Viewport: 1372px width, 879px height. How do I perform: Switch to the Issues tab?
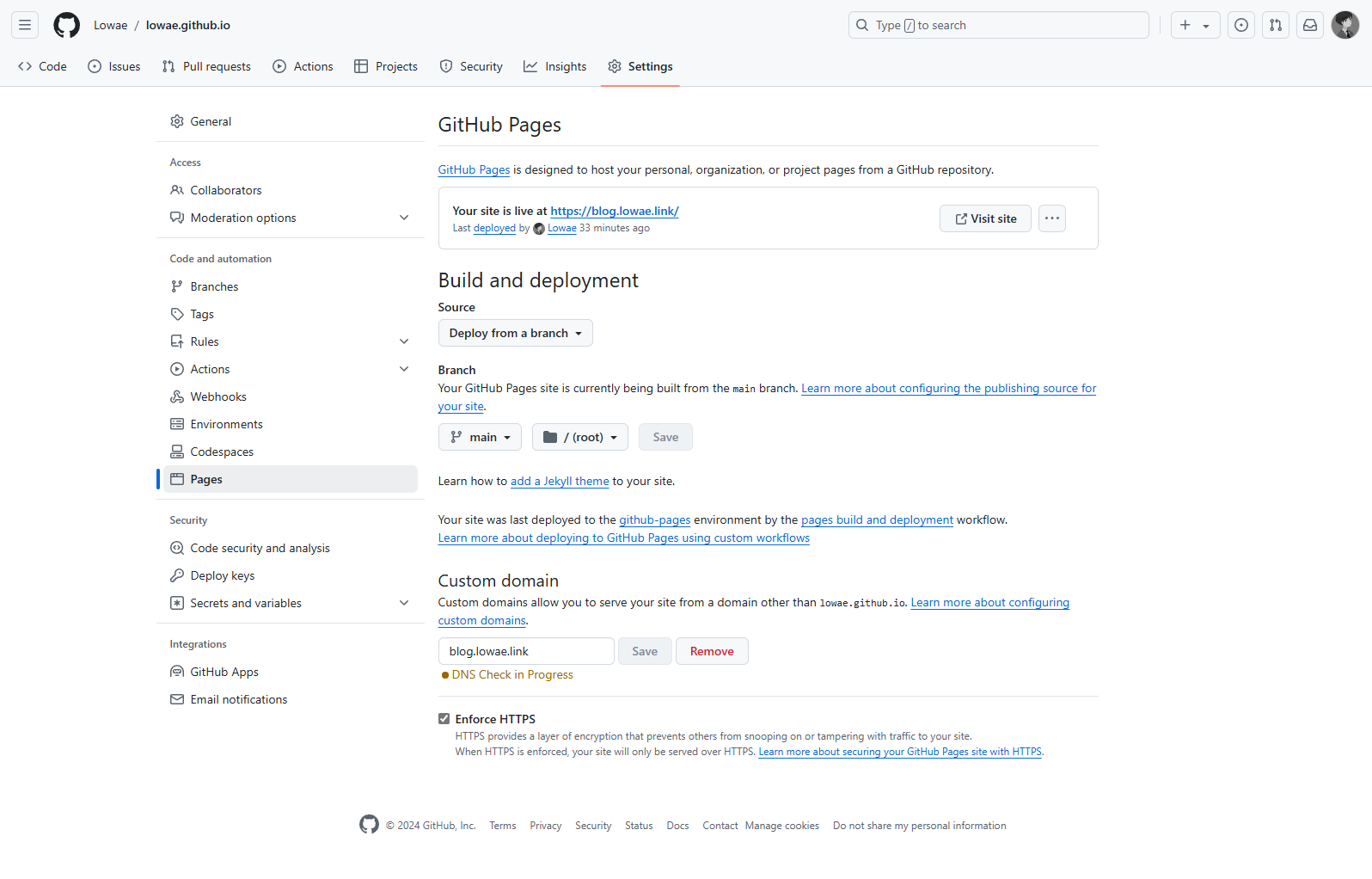tap(114, 66)
